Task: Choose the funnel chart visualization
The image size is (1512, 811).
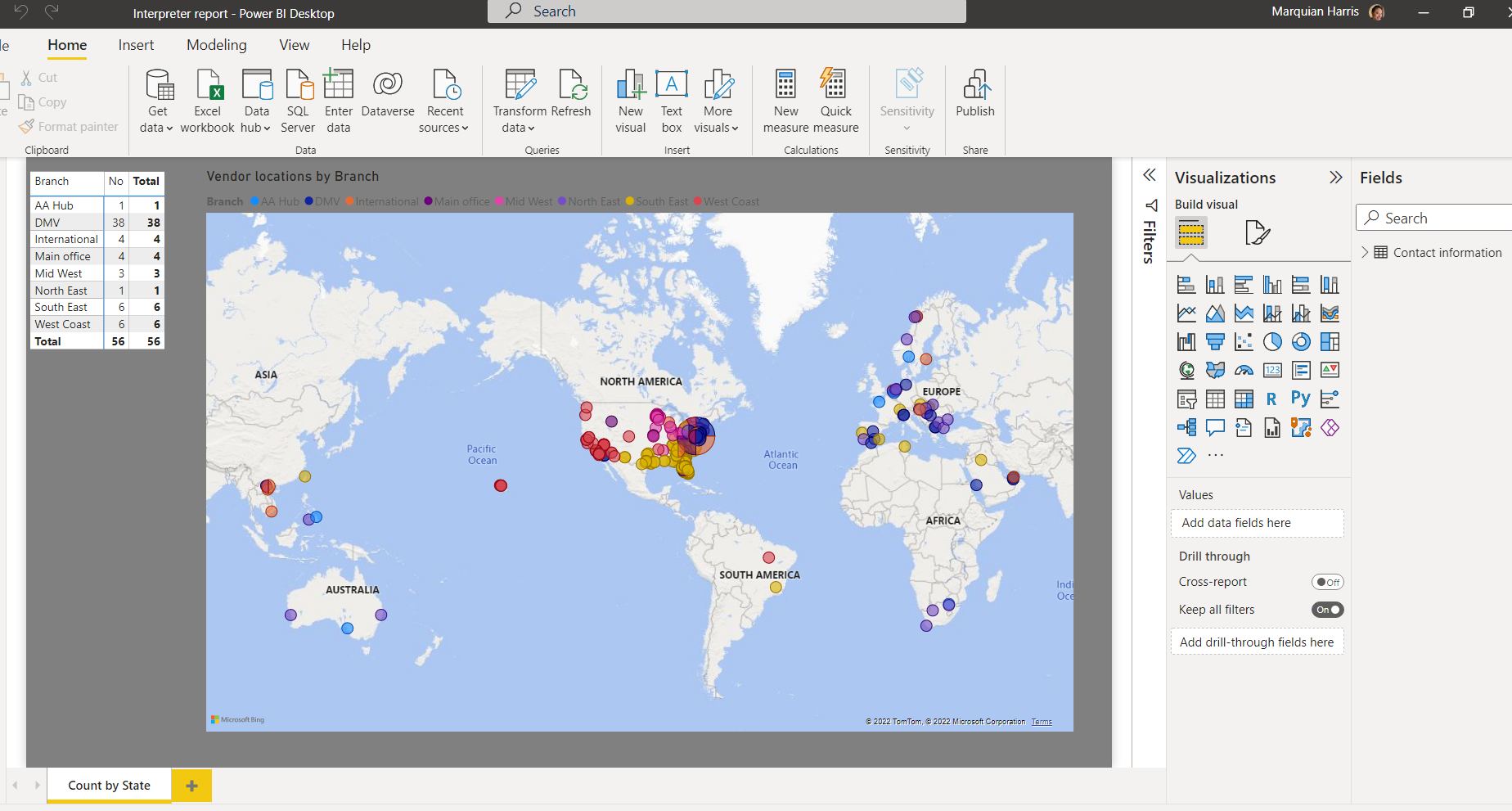Action: tap(1215, 342)
